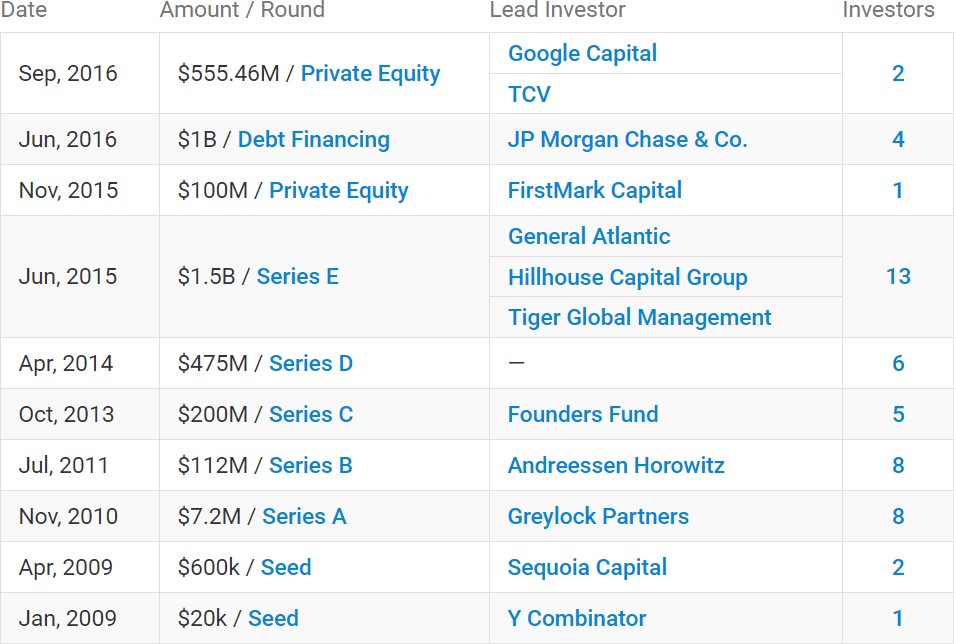Click the 13 investors count for Series E
The height and width of the screenshot is (644, 954).
point(898,277)
